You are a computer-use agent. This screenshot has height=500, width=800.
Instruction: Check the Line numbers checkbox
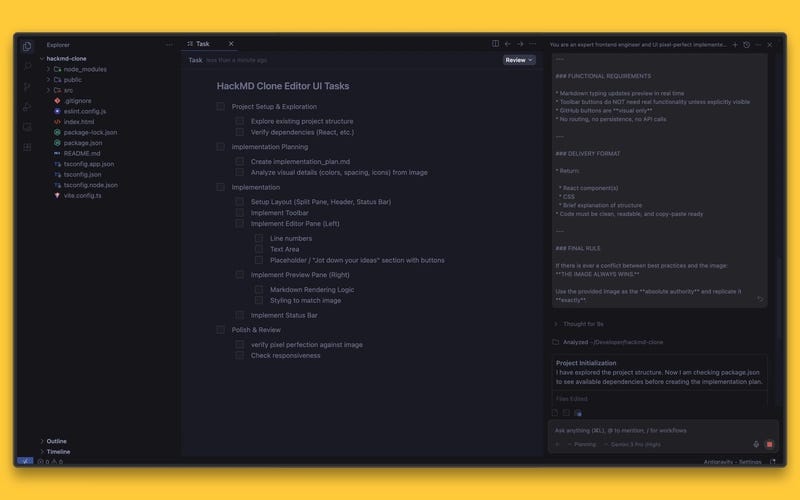pos(259,238)
